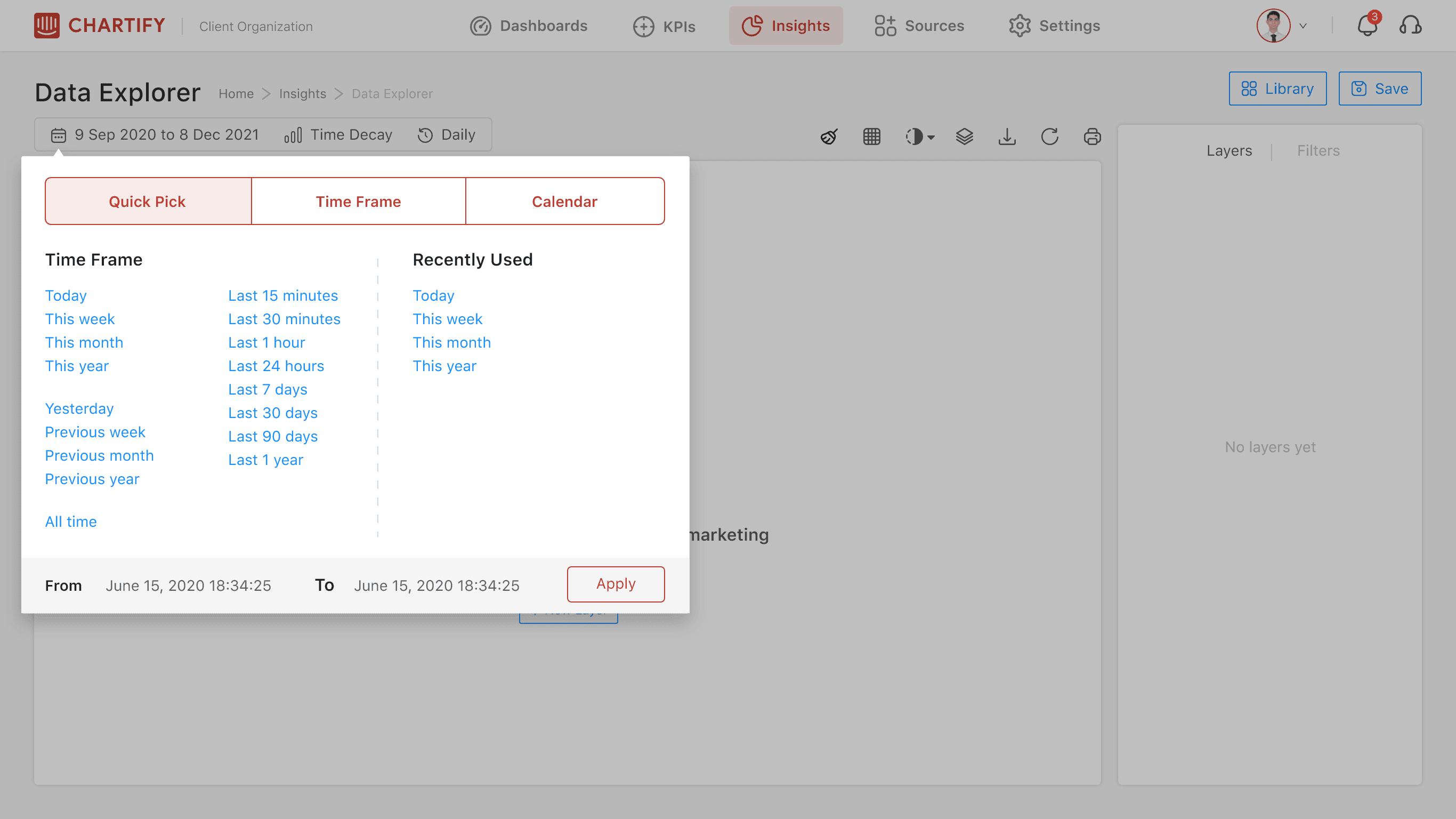
Task: Click the From date field
Action: click(188, 585)
